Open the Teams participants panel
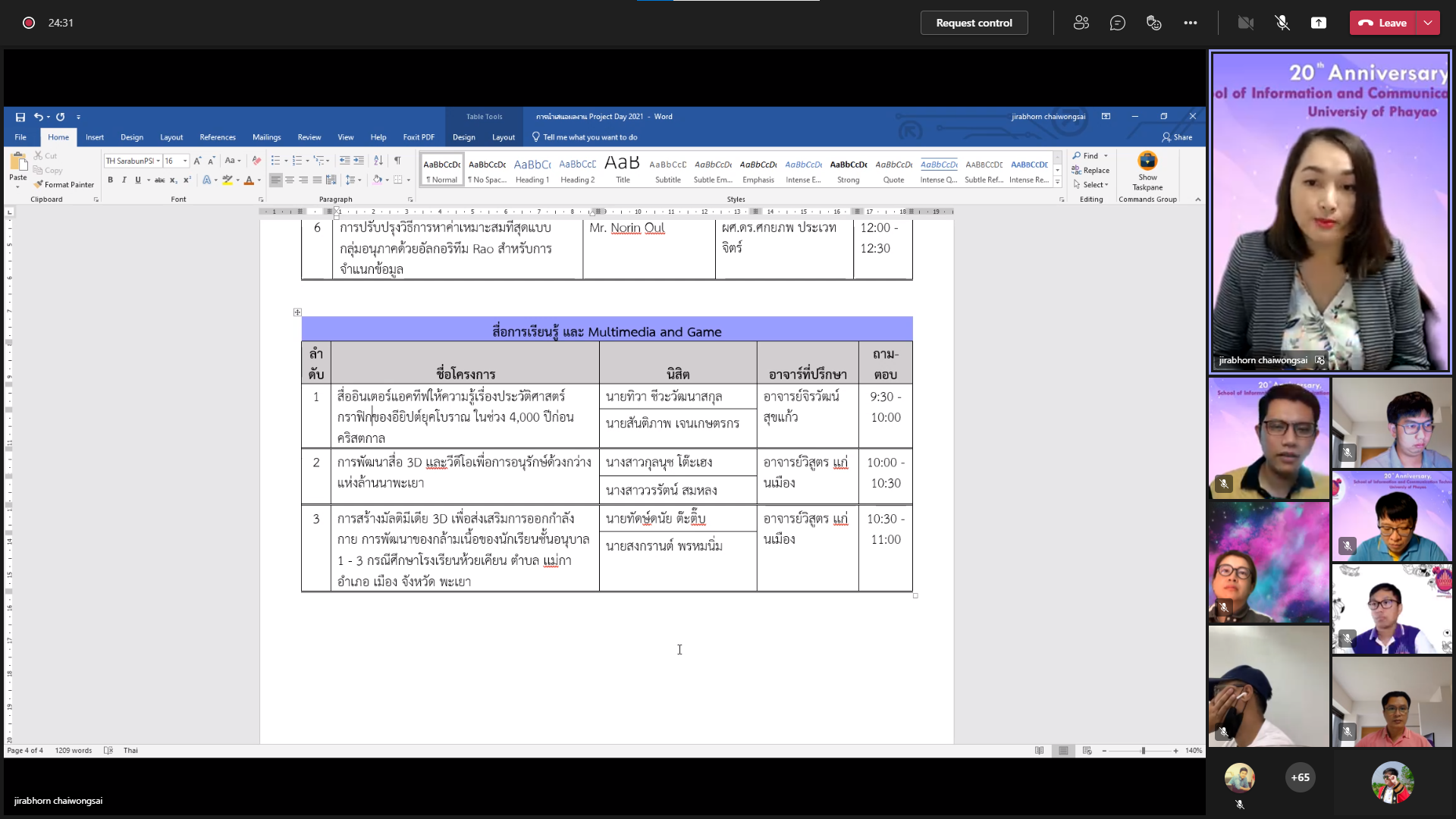The image size is (1456, 819). click(1081, 23)
